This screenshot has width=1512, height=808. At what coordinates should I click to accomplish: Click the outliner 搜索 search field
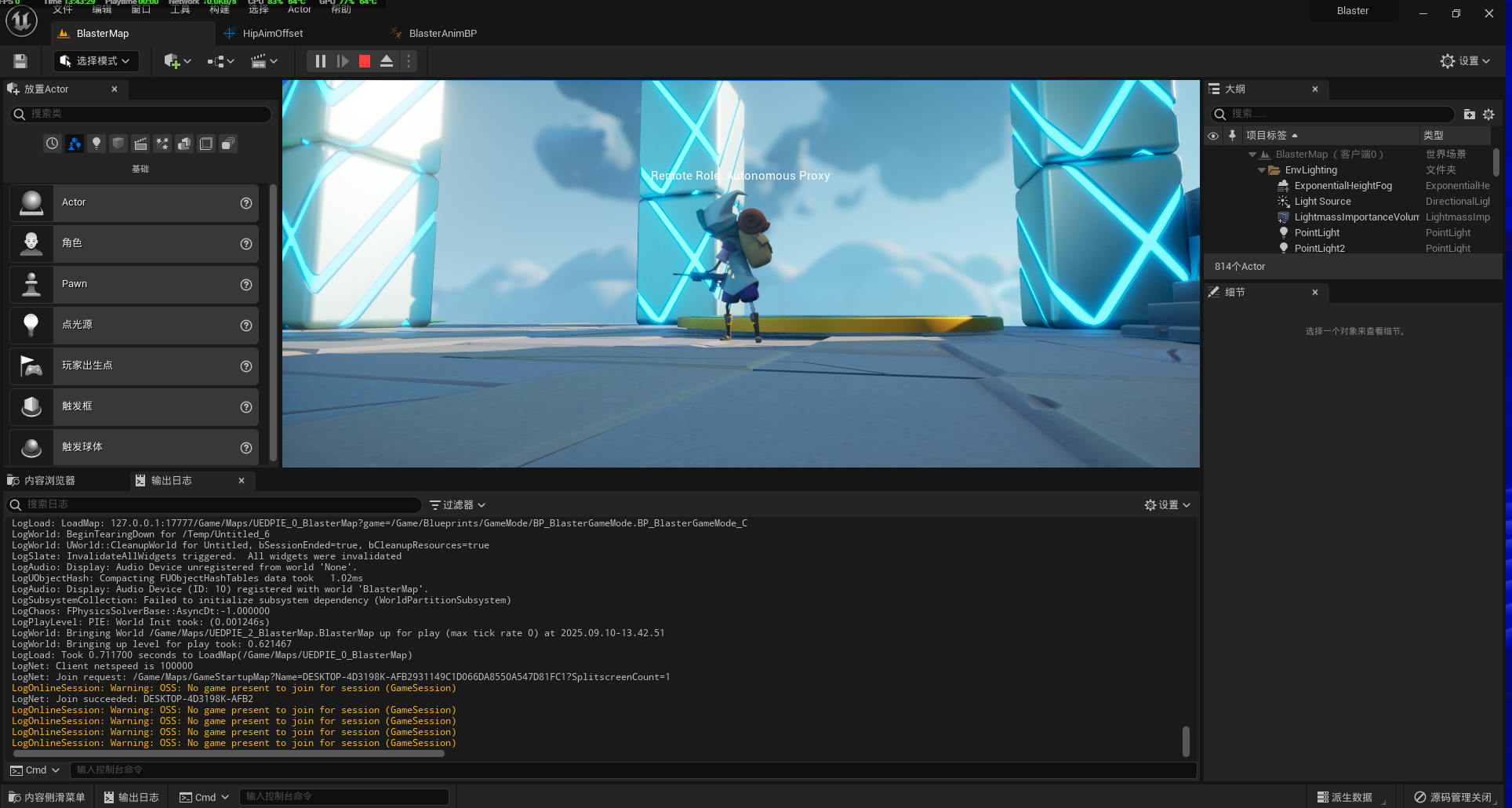[1333, 115]
